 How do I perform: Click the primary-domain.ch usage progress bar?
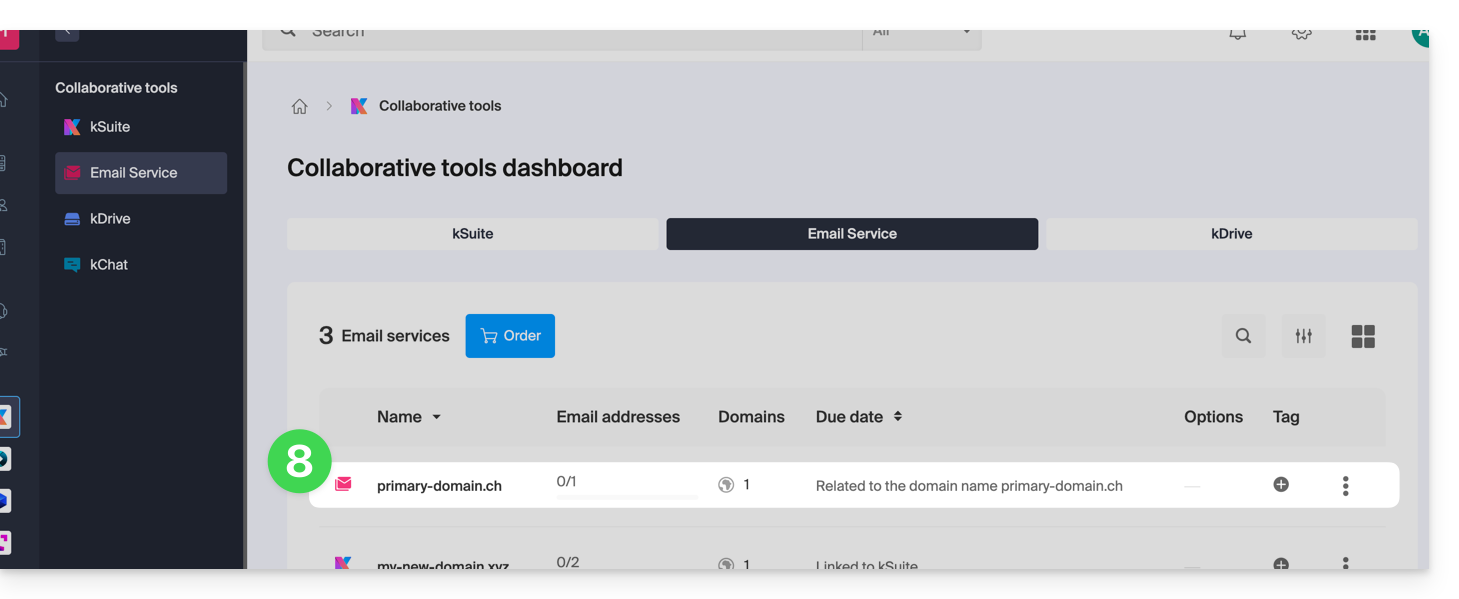pyautogui.click(x=627, y=497)
